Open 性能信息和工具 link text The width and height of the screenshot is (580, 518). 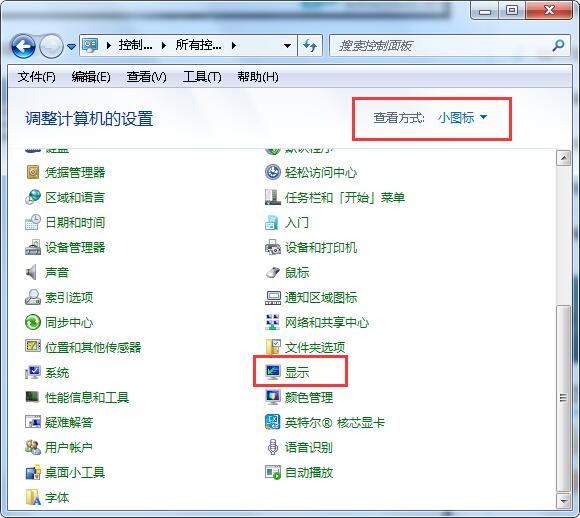click(x=87, y=397)
